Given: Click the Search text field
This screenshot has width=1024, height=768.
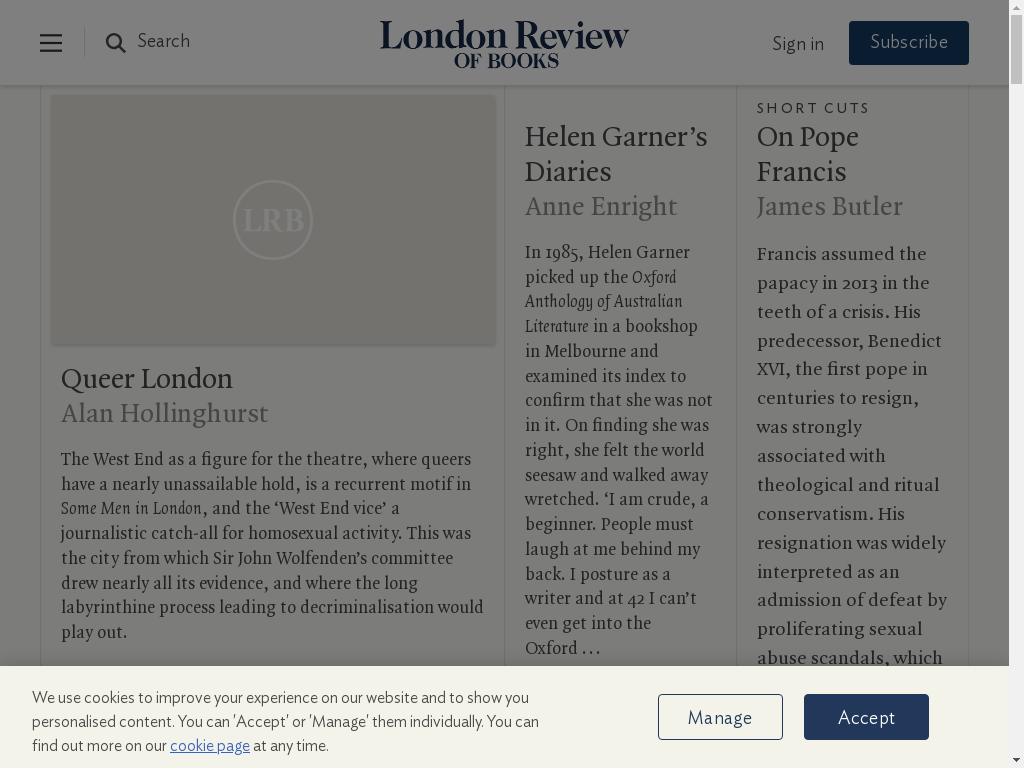Looking at the screenshot, I should tap(163, 41).
